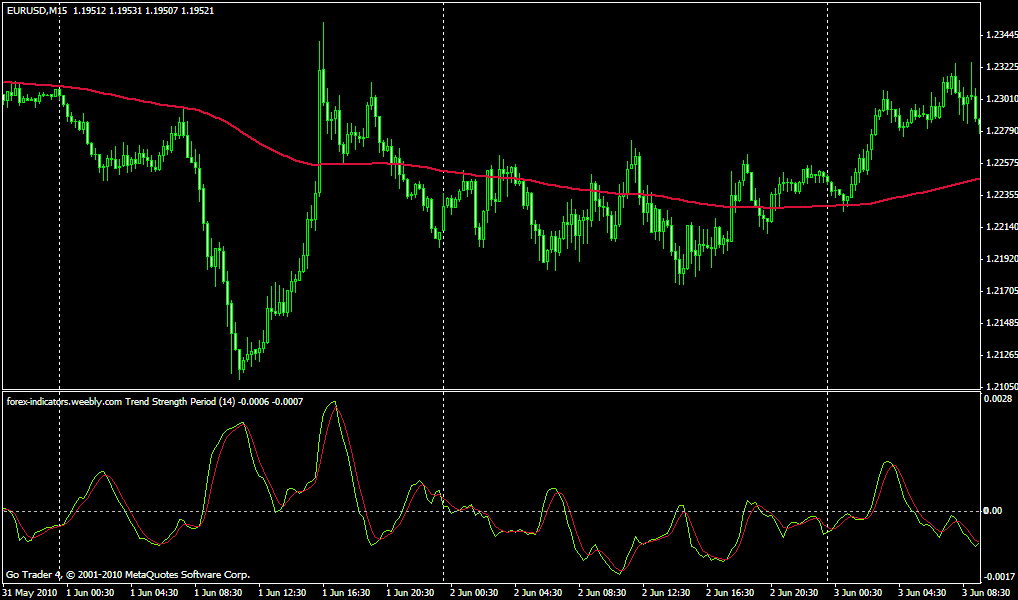The width and height of the screenshot is (1018, 600).
Task: Click the 1.22140 price scale label
Action: [1000, 227]
